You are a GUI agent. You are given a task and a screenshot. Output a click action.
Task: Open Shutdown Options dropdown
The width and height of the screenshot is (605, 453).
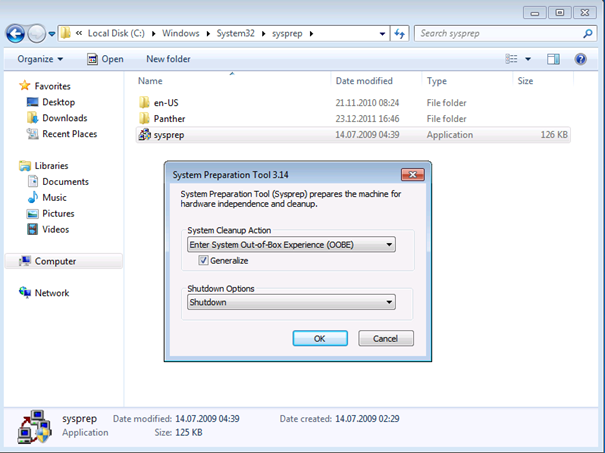coord(291,302)
